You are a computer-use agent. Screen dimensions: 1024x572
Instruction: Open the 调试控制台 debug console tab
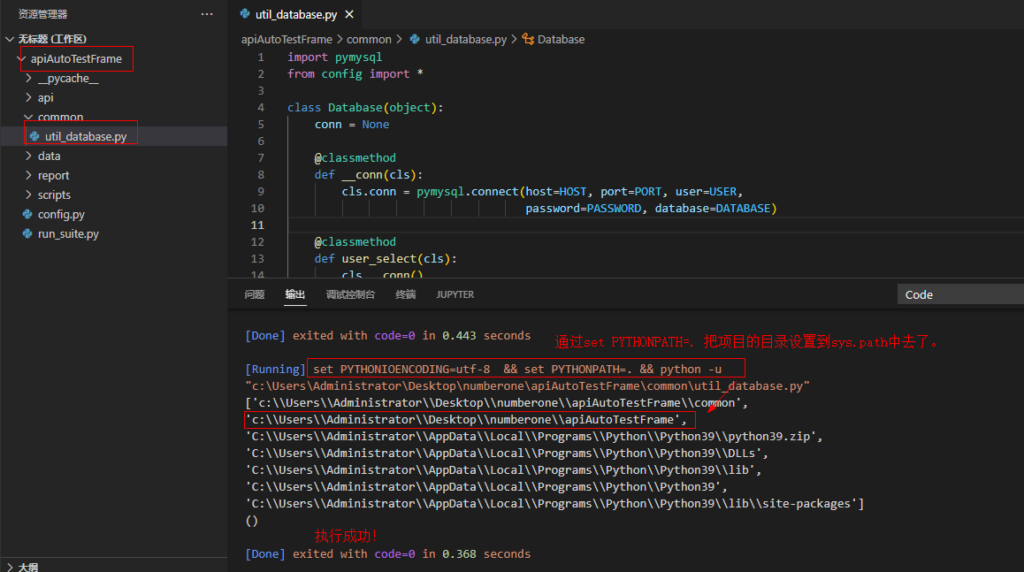click(350, 295)
